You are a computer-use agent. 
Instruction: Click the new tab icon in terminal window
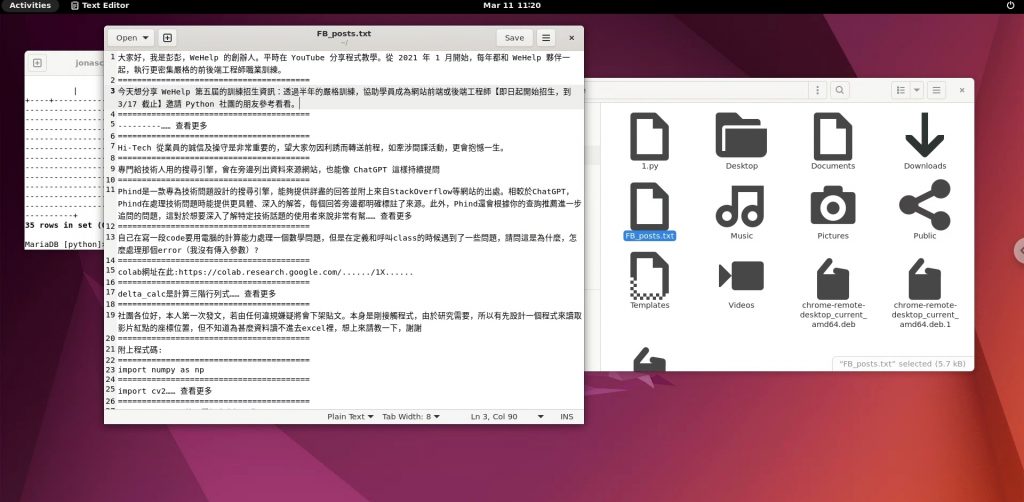point(37,63)
